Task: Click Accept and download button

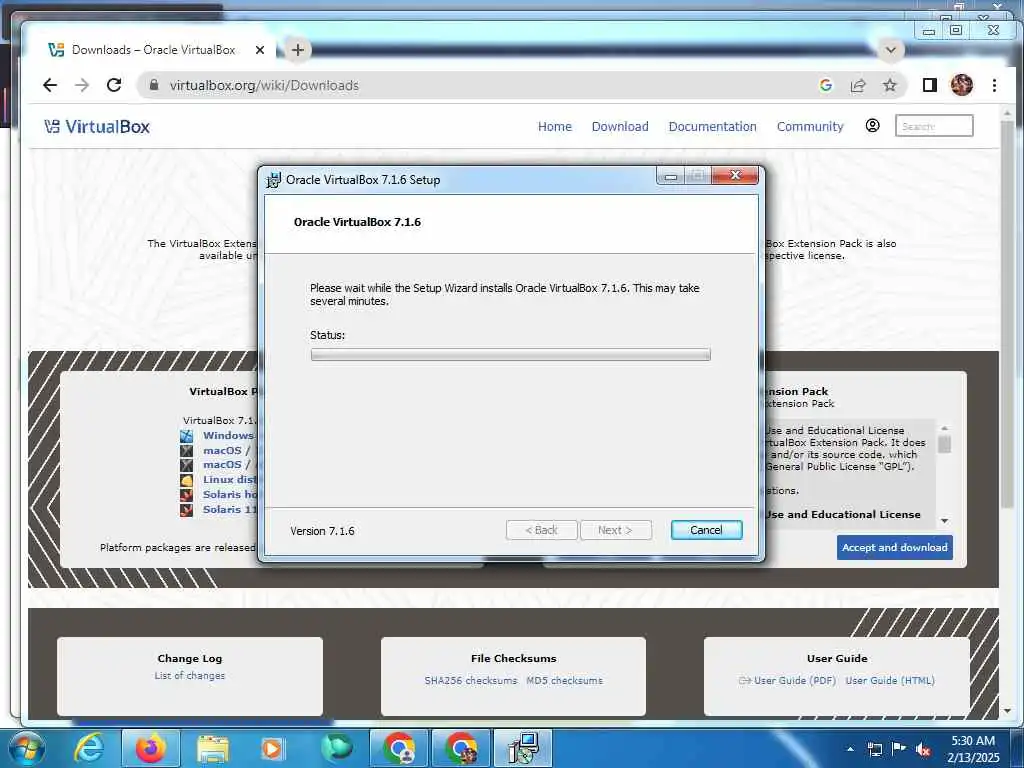Action: coord(895,547)
